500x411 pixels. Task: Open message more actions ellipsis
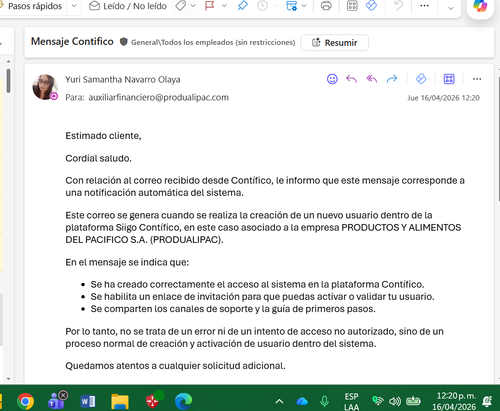(477, 79)
